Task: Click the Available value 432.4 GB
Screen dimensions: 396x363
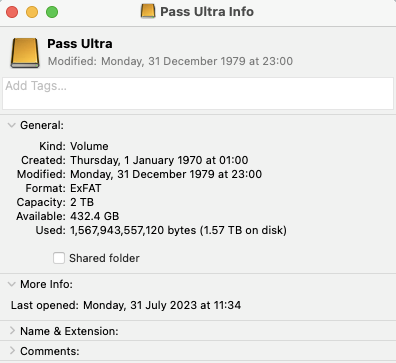Action: pos(95,216)
